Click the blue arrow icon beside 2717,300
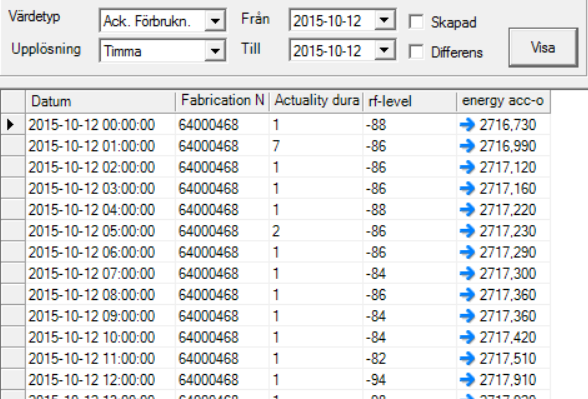Viewport: 588px width, 399px height. point(467,273)
